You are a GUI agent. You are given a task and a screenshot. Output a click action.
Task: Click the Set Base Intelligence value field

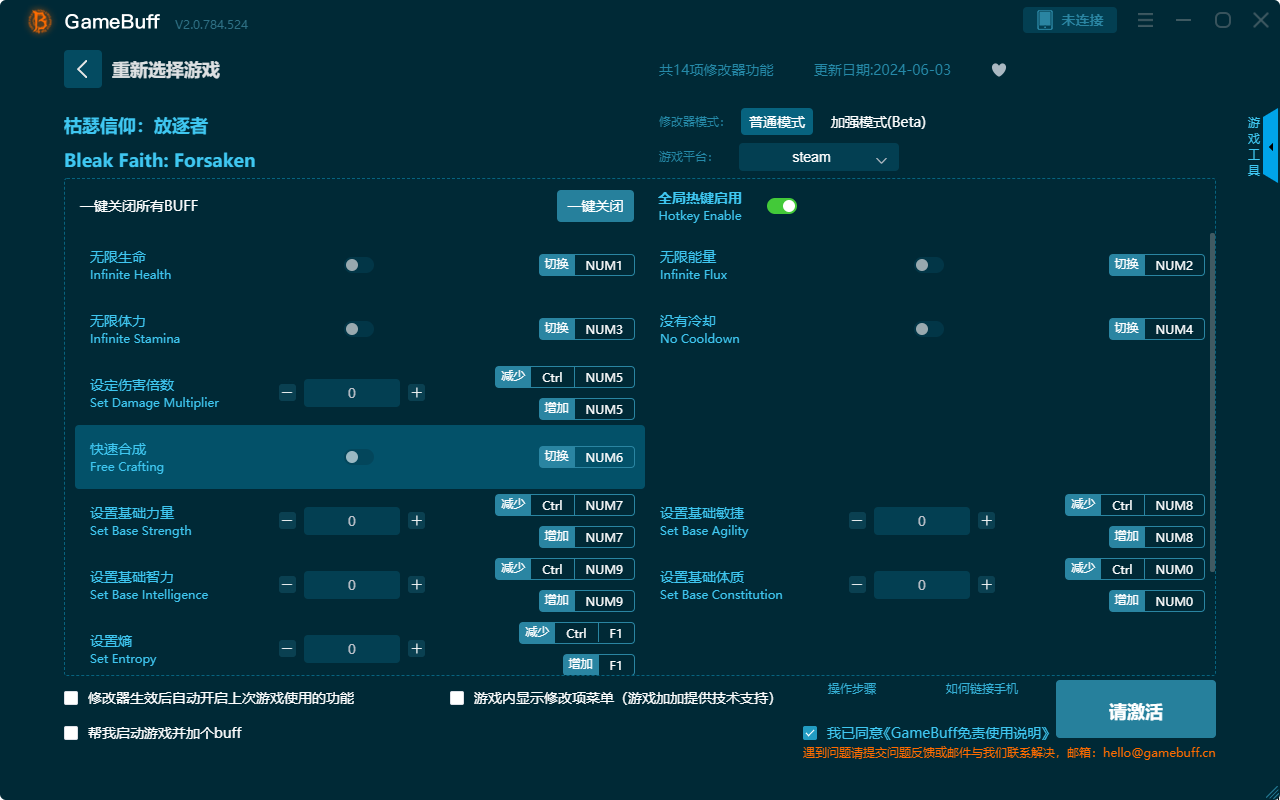[352, 585]
